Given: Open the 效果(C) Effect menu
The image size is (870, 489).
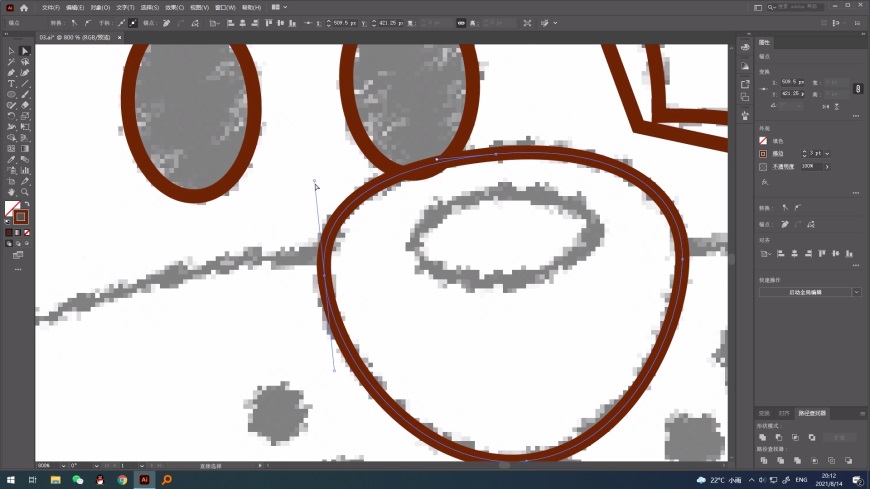Looking at the screenshot, I should pos(174,8).
